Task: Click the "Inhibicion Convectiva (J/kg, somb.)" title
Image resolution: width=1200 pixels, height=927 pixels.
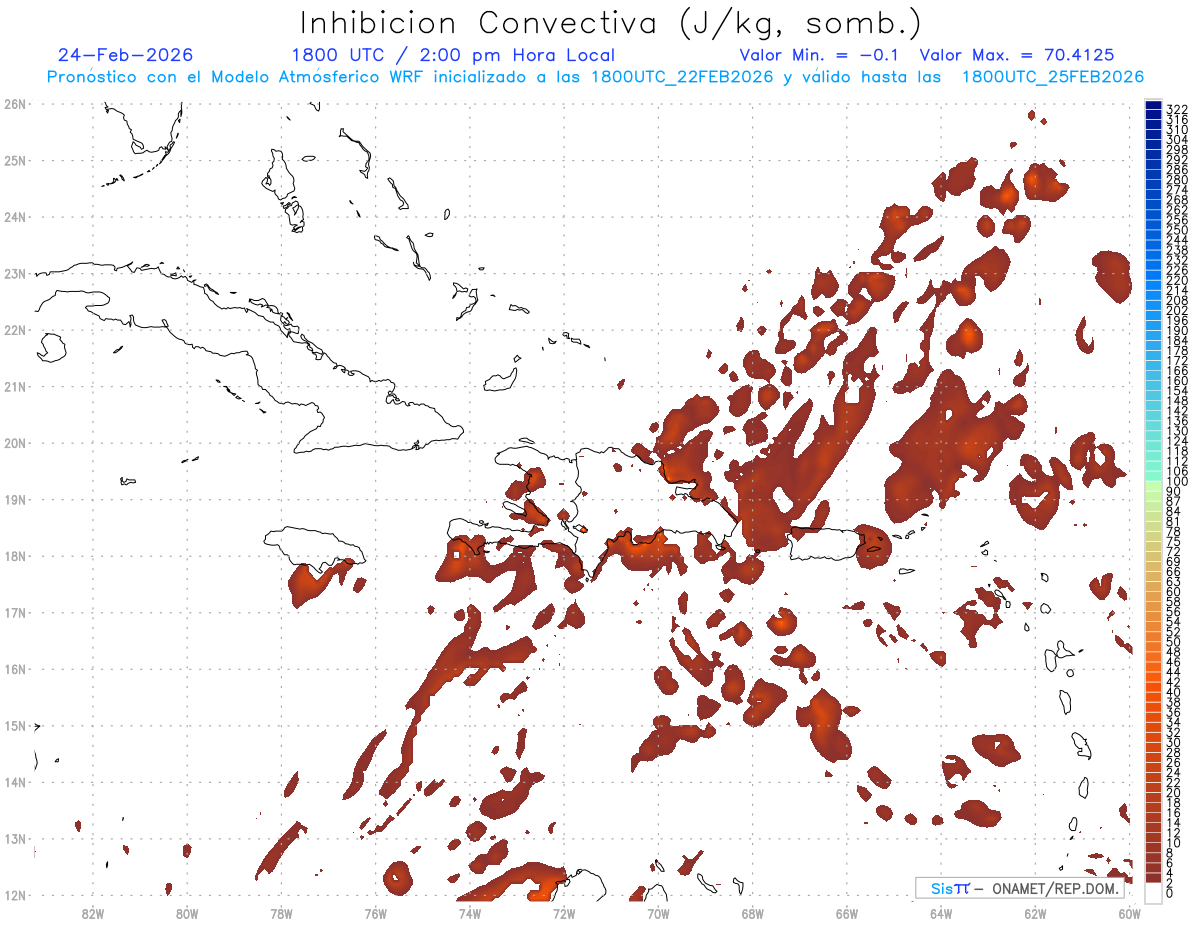Action: [610, 24]
